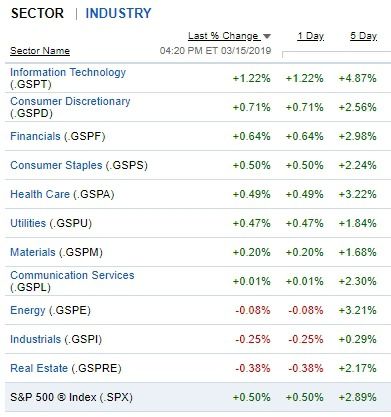Select the SECTOR tab

[x=37, y=13]
